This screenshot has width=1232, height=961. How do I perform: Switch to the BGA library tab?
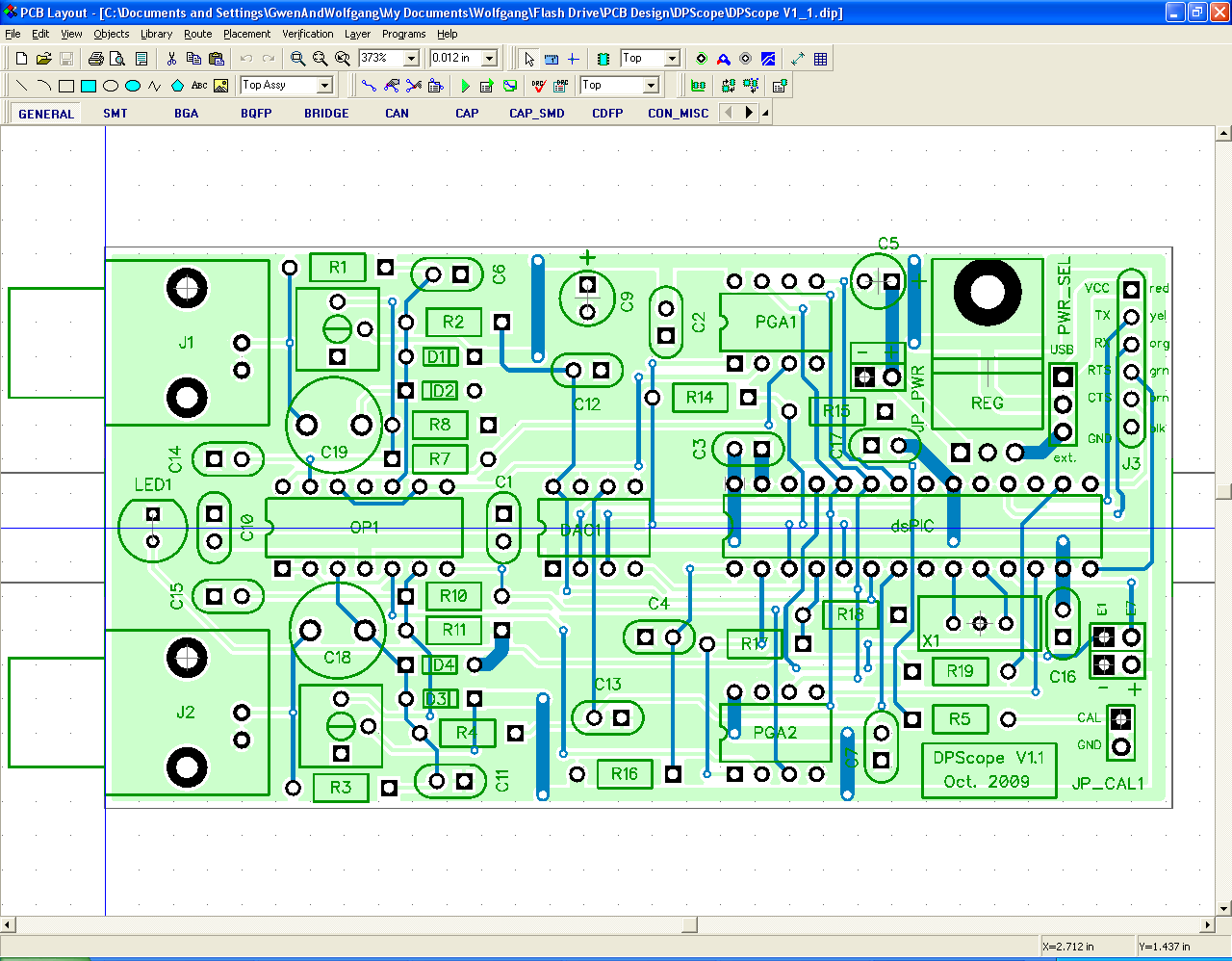[186, 113]
